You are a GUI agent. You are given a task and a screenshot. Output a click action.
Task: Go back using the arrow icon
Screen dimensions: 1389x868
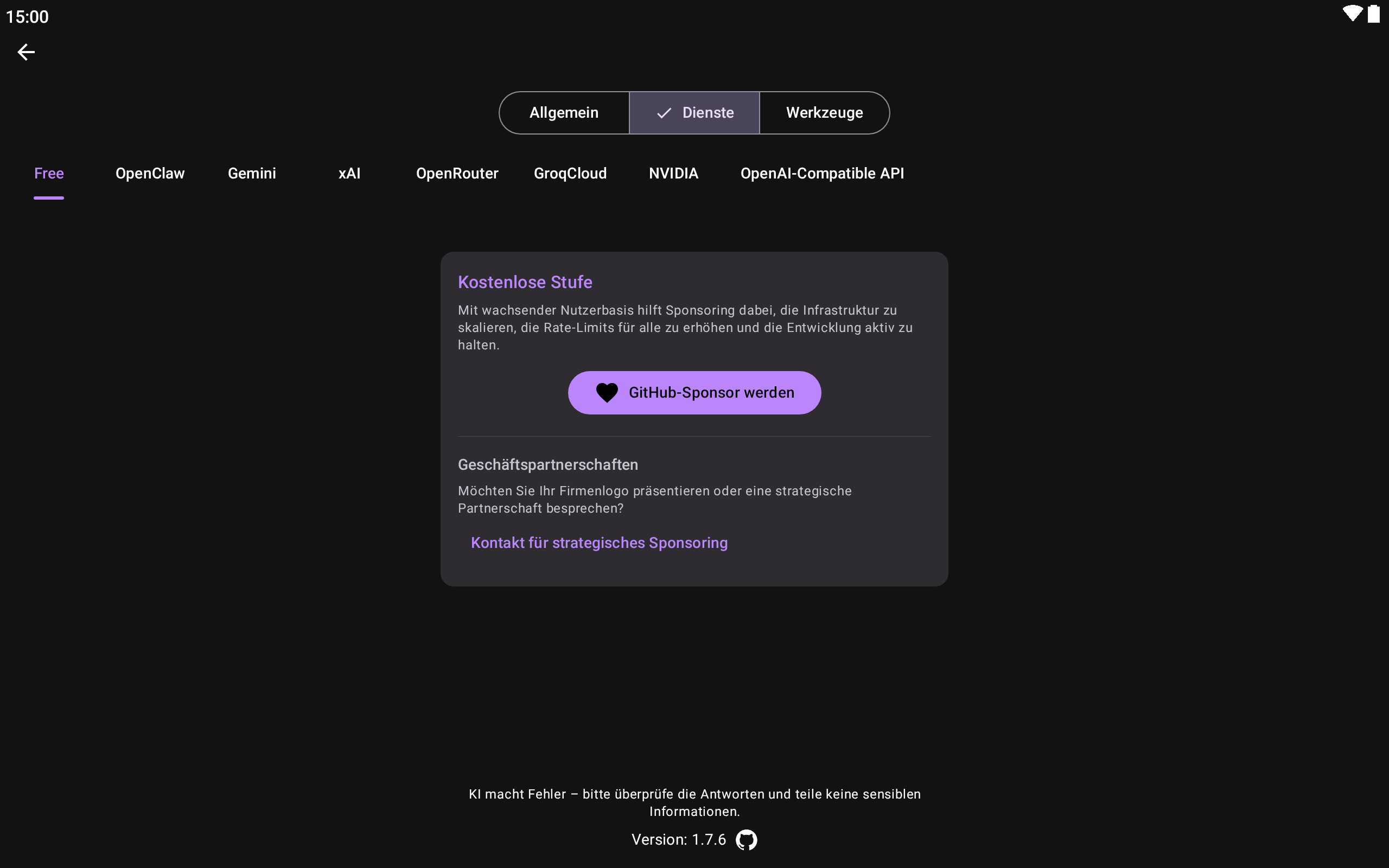pos(26,52)
